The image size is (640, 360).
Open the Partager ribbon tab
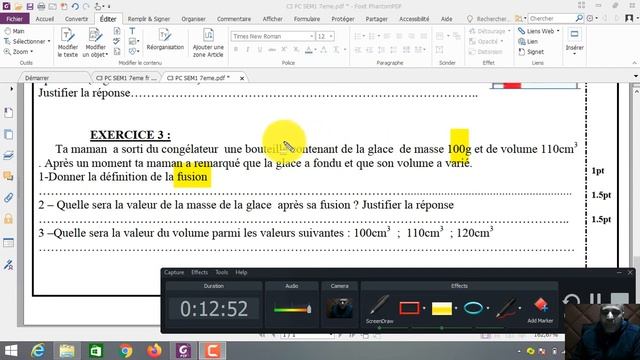point(376,19)
